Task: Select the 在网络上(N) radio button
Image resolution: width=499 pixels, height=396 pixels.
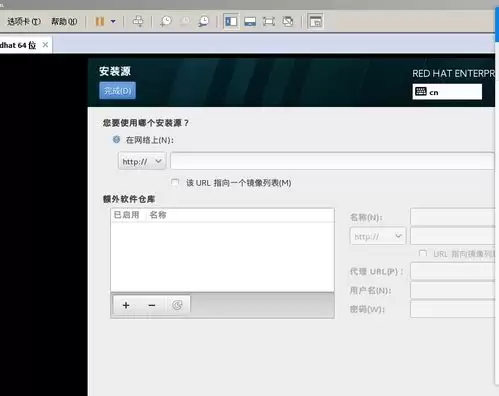Action: pos(116,140)
